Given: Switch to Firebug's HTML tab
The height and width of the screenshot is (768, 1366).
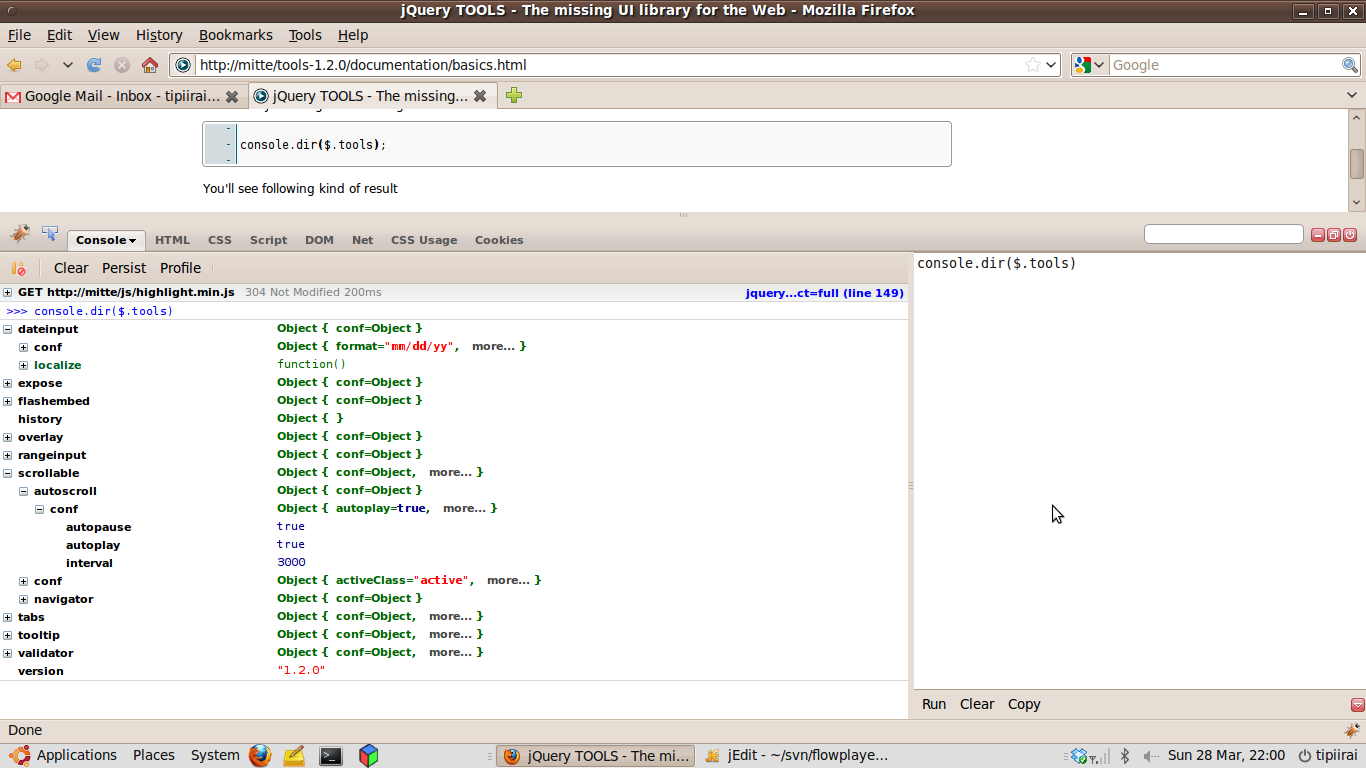Looking at the screenshot, I should point(172,240).
